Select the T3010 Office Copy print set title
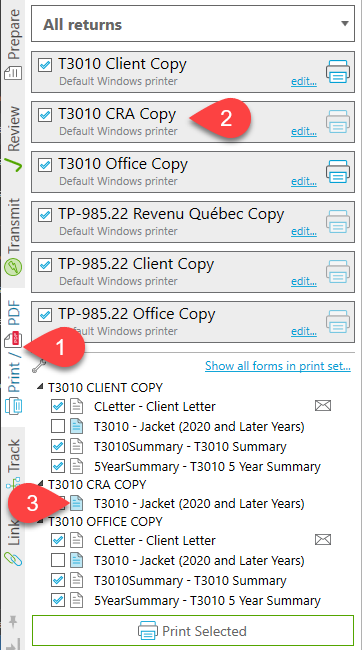 (123, 164)
